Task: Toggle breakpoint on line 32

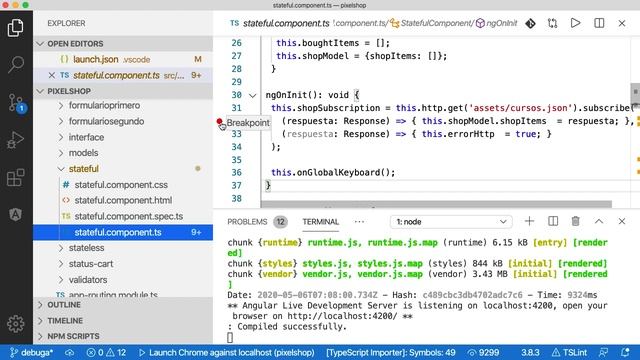Action: tap(220, 121)
